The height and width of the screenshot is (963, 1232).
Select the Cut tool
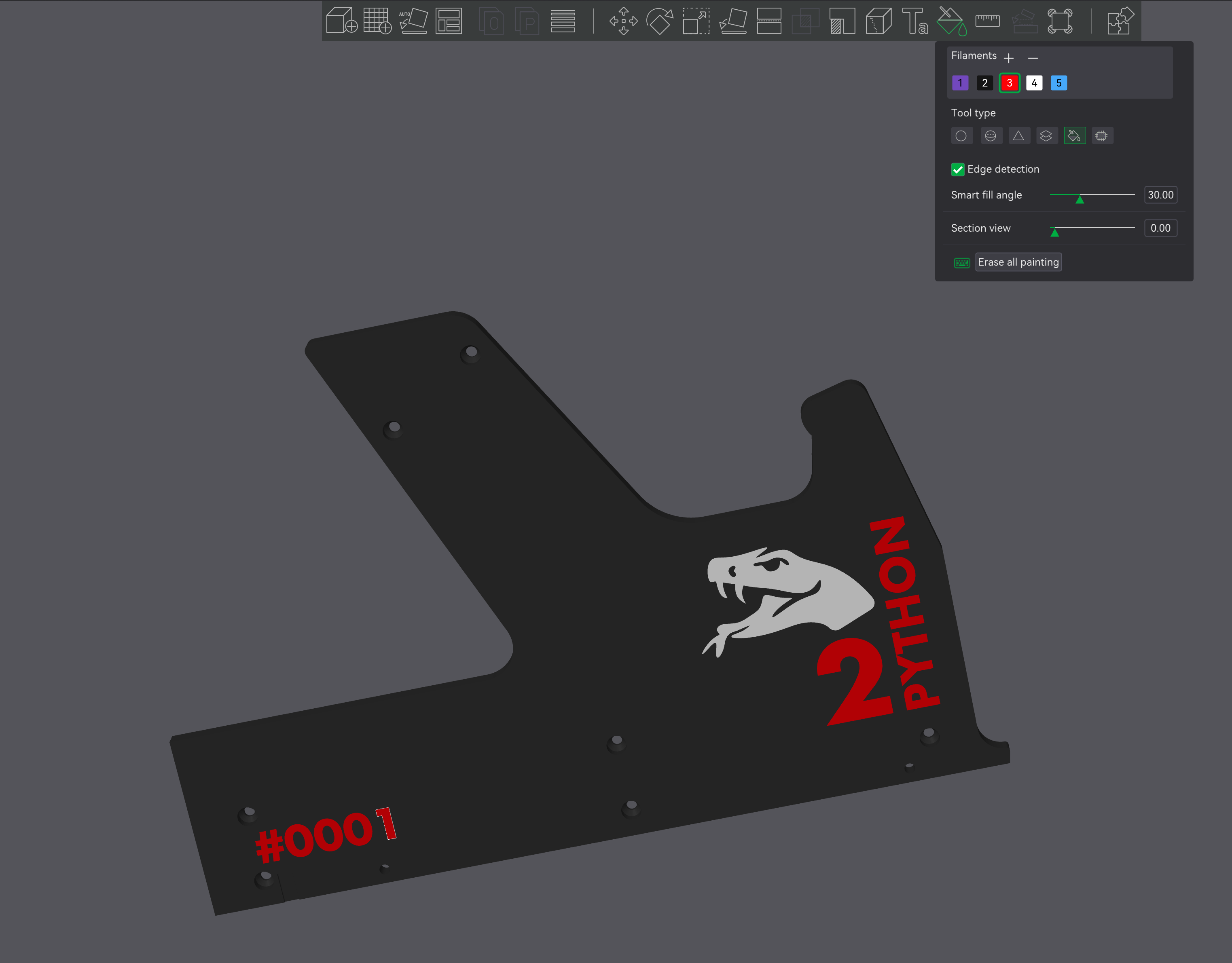coord(769,21)
